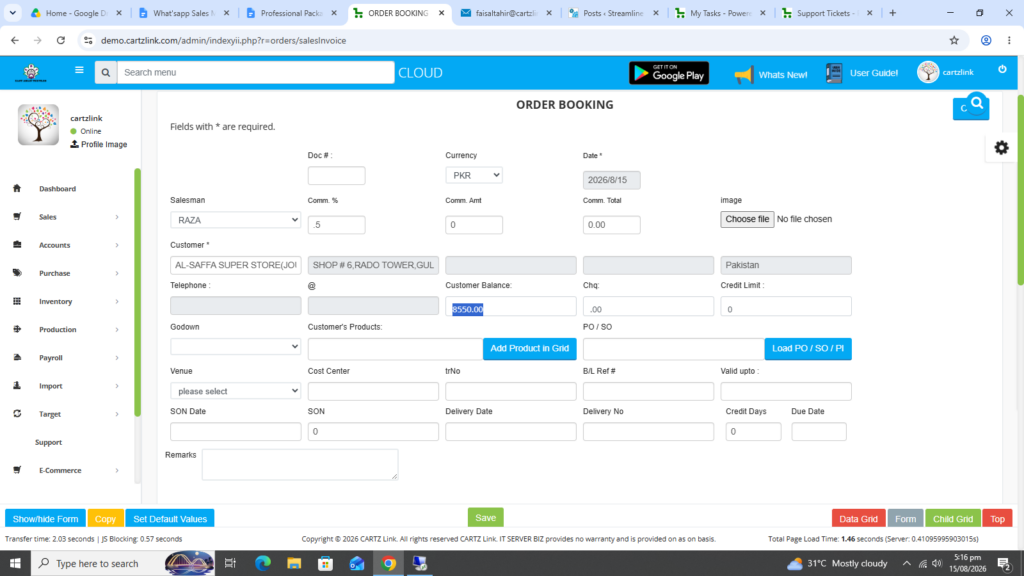Click the power logout icon
1024x576 pixels.
(1002, 69)
